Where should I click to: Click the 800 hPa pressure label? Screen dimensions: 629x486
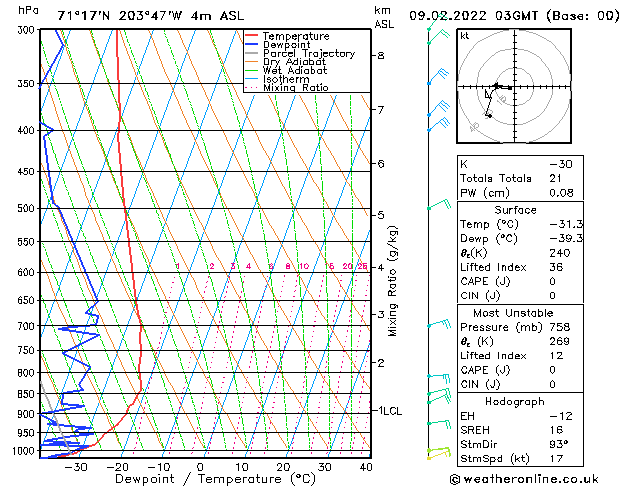click(x=28, y=373)
